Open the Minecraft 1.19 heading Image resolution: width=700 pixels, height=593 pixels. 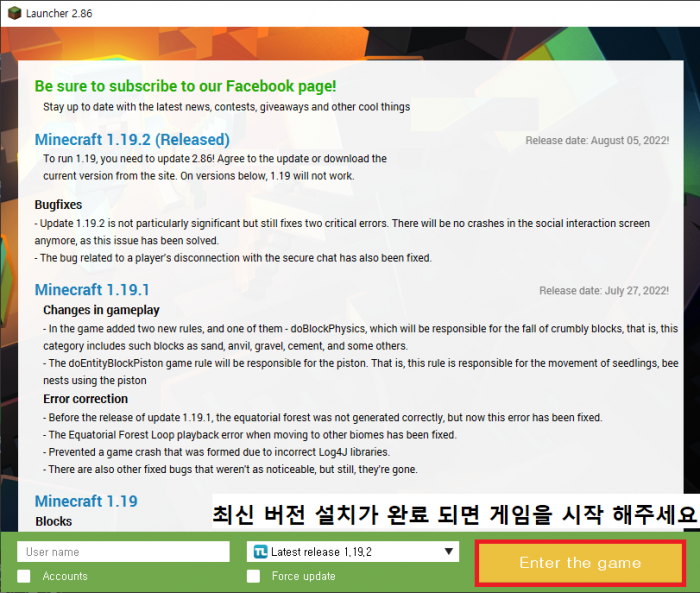[86, 501]
